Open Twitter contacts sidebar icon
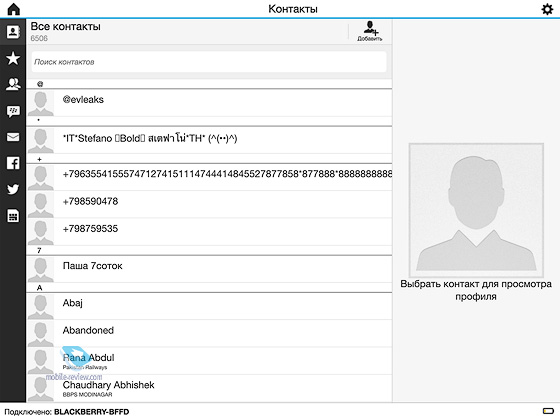This screenshot has height=420, width=560. click(x=13, y=189)
